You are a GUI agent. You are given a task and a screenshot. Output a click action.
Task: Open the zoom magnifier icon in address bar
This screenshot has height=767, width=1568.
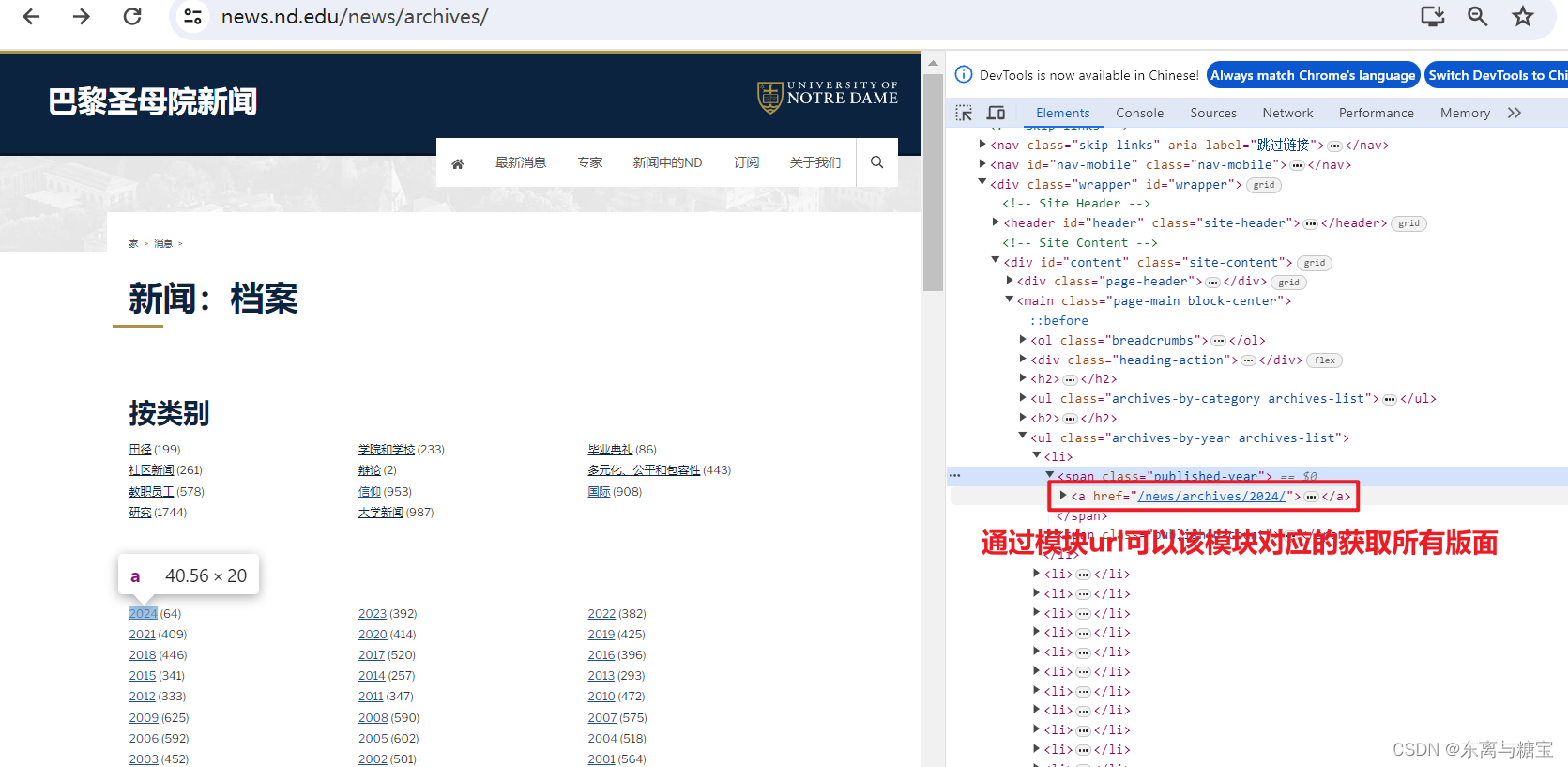pos(1478,16)
